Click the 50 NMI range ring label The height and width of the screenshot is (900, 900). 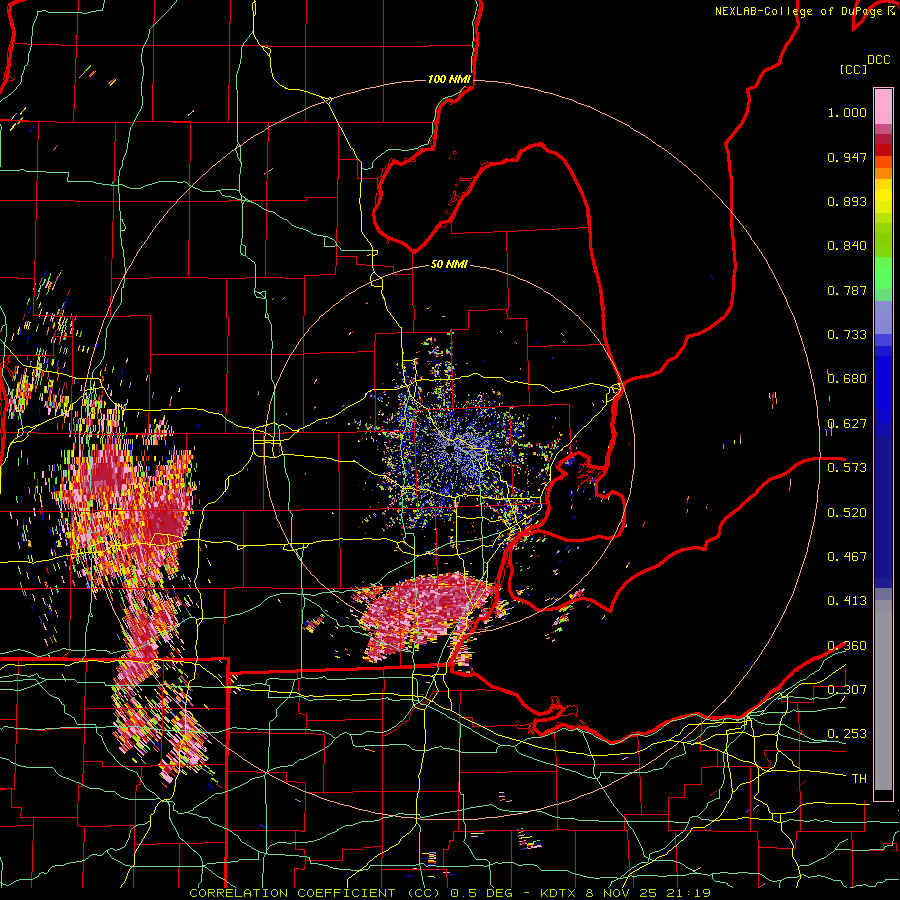[449, 264]
